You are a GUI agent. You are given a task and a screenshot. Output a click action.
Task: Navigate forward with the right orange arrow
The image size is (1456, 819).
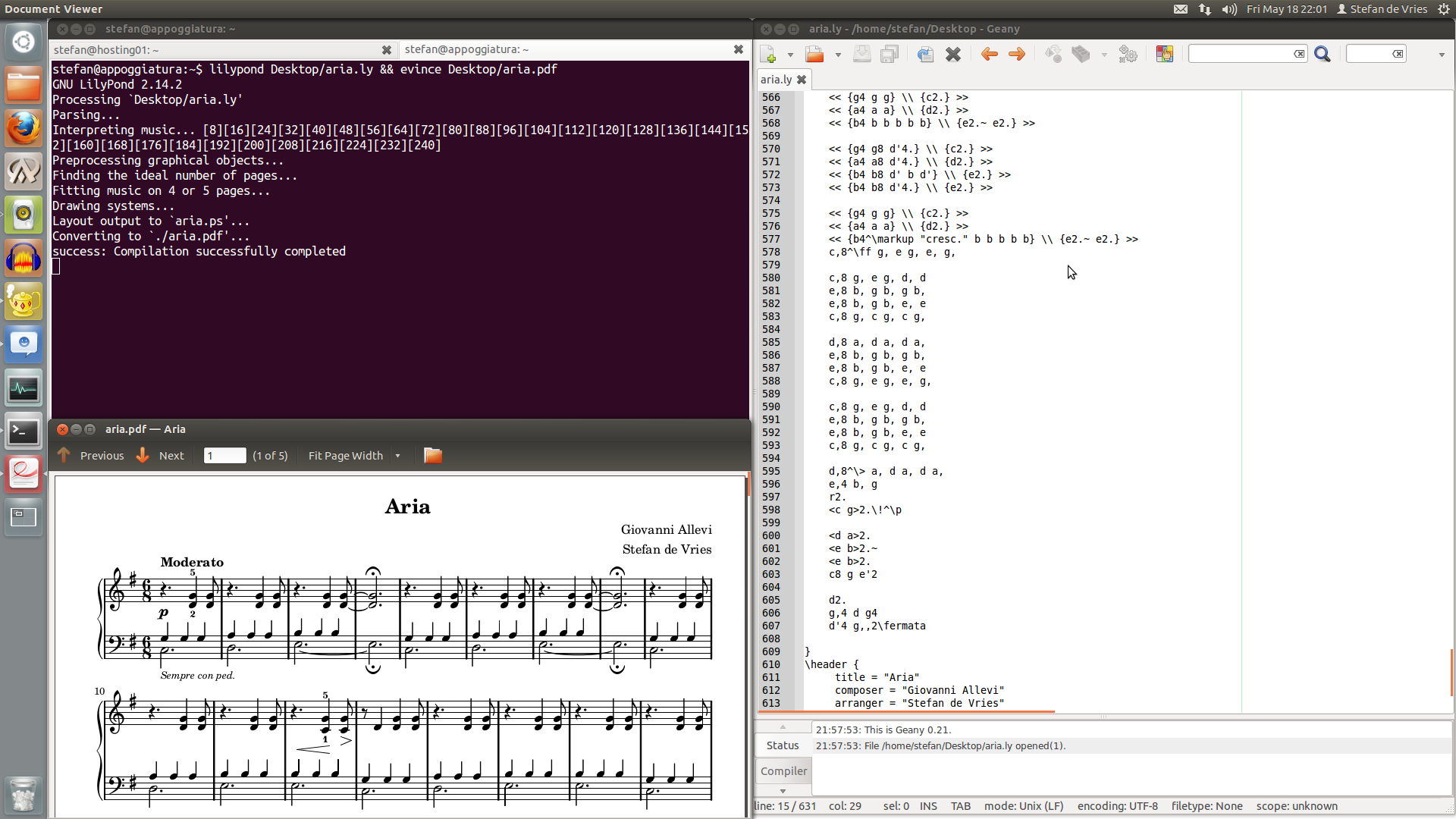tap(1017, 54)
